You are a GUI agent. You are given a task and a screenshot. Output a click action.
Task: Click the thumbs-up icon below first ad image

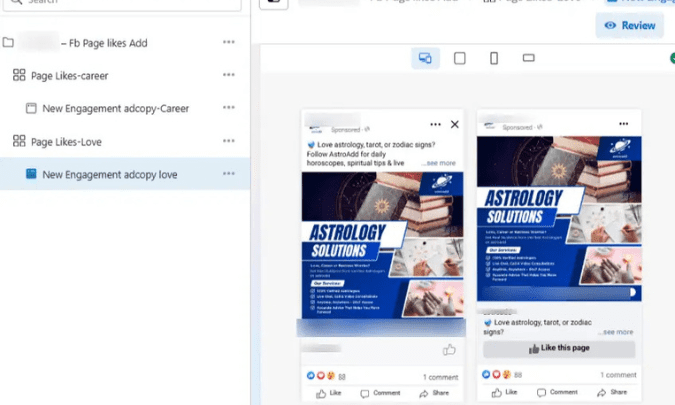click(x=449, y=349)
